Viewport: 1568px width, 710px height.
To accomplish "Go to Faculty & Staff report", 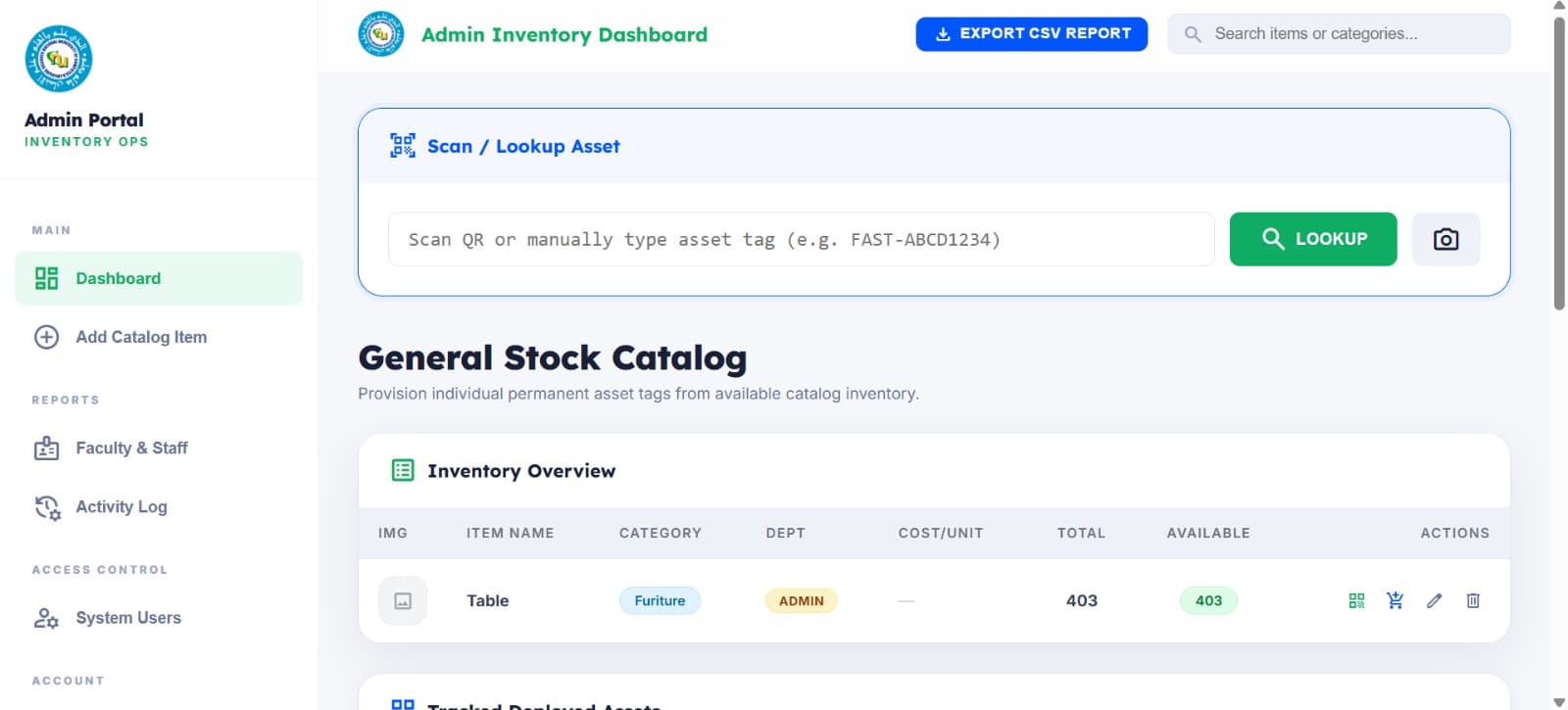I will 159,449.
